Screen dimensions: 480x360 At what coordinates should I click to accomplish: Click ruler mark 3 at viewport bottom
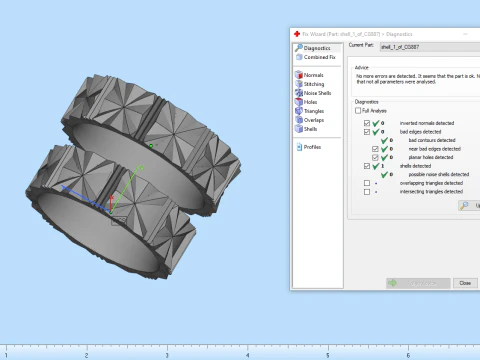point(167,355)
